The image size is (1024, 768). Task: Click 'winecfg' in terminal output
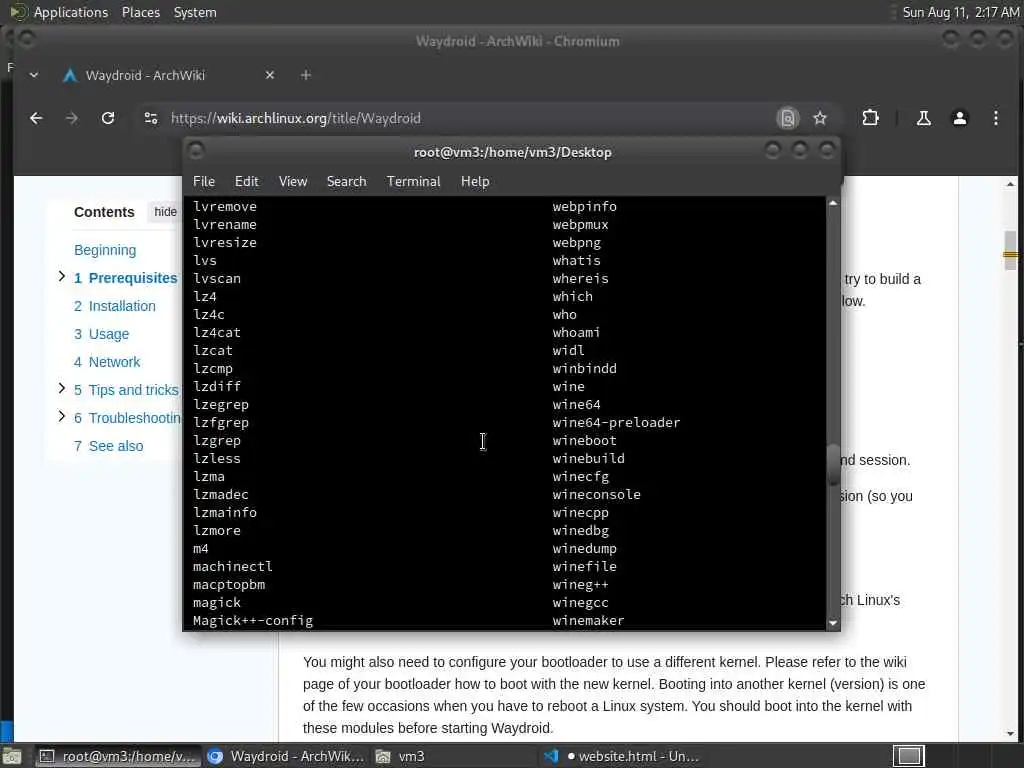click(x=581, y=477)
